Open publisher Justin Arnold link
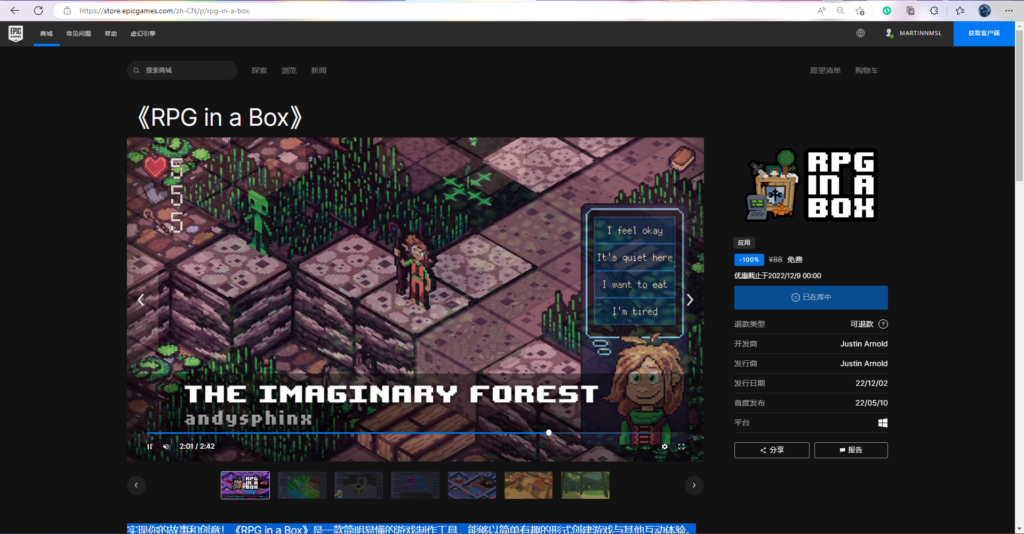This screenshot has height=534, width=1024. click(x=863, y=364)
